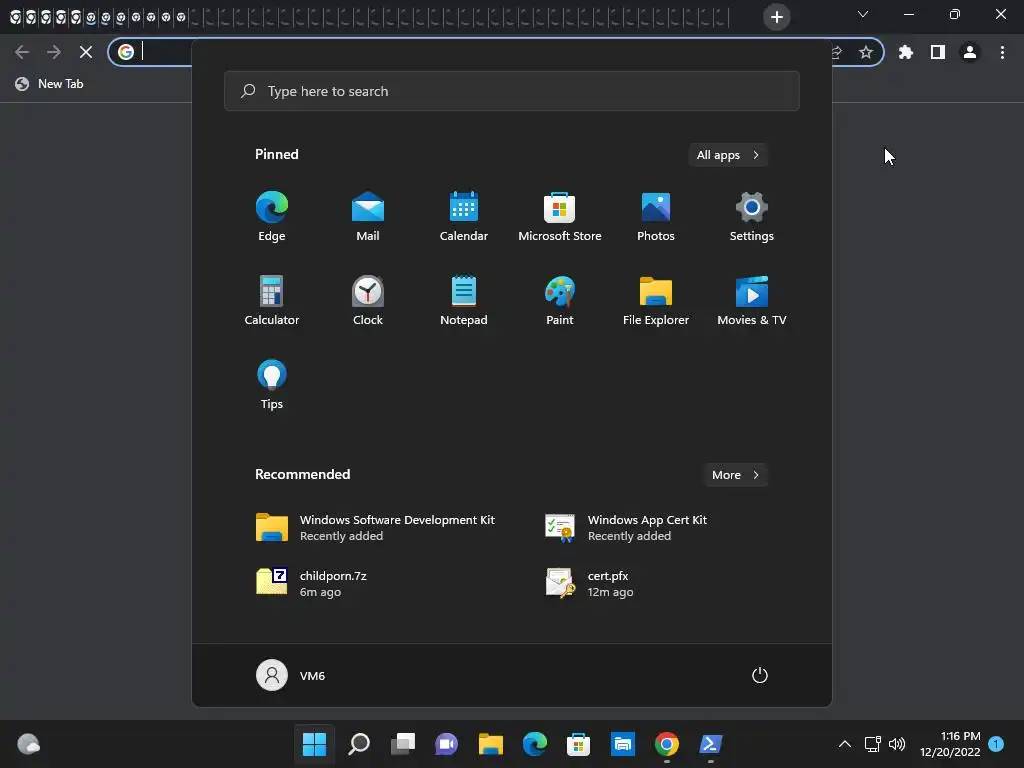This screenshot has height=768, width=1024.
Task: Open network status in system tray
Action: click(x=872, y=744)
